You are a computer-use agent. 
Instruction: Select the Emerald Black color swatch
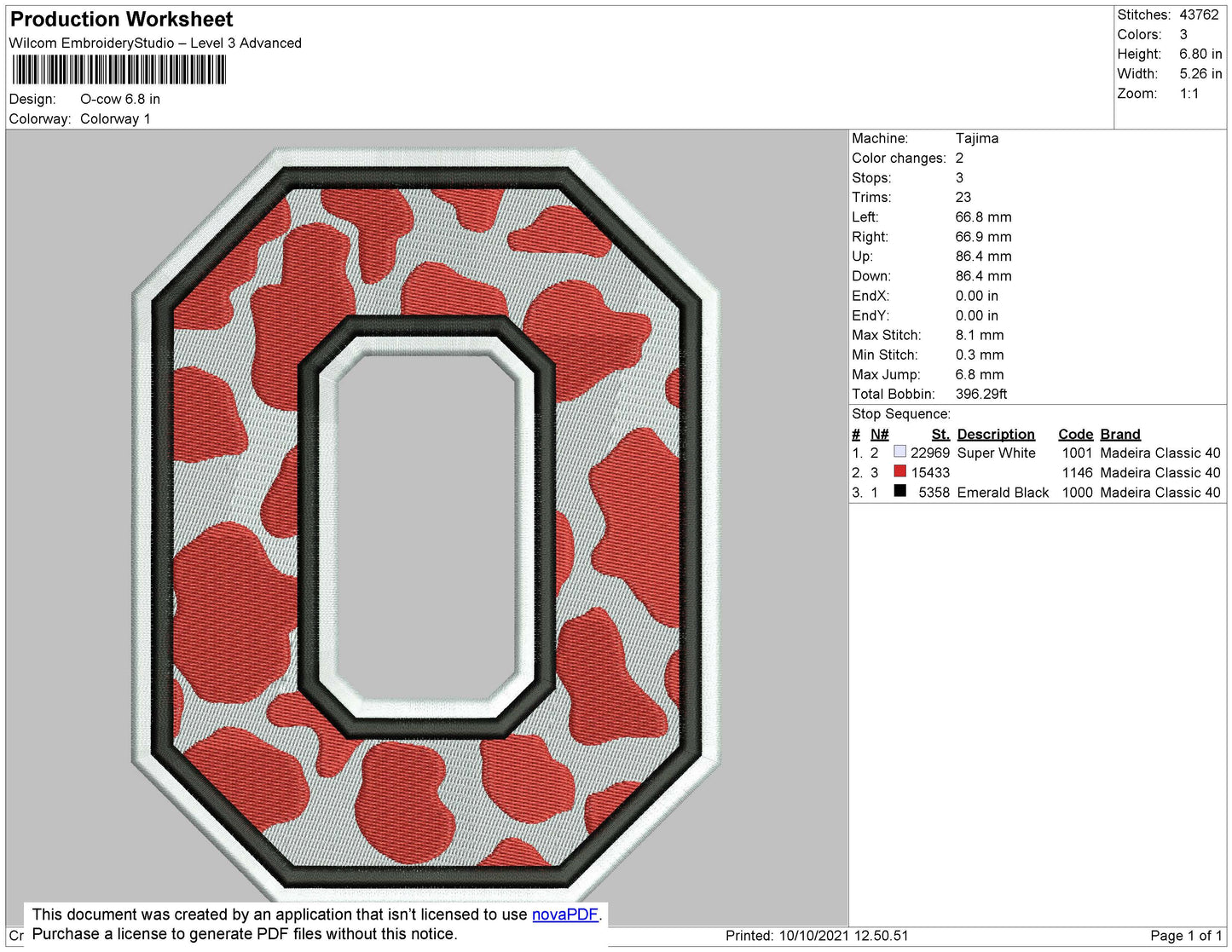[899, 491]
